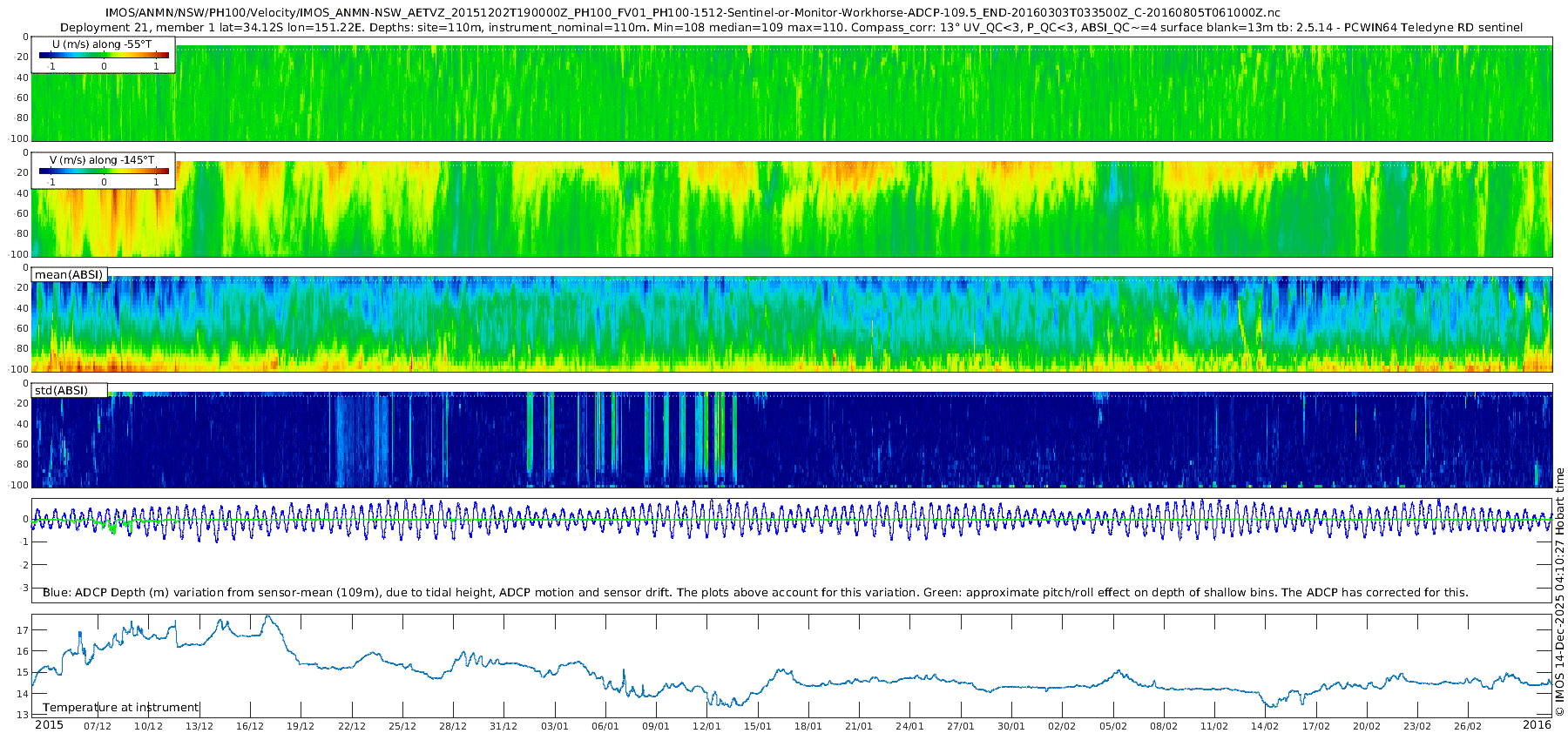The height and width of the screenshot is (740, 1568).
Task: Select the mean(ABSI) panel label
Action: 69,275
